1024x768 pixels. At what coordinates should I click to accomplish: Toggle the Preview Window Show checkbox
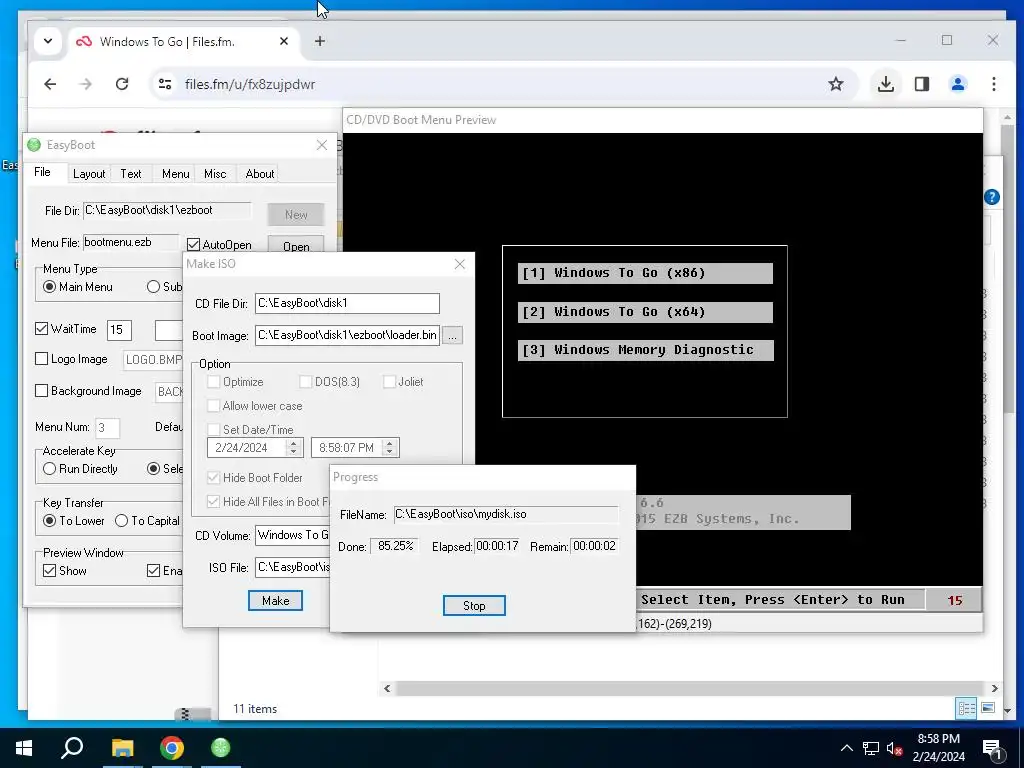50,570
